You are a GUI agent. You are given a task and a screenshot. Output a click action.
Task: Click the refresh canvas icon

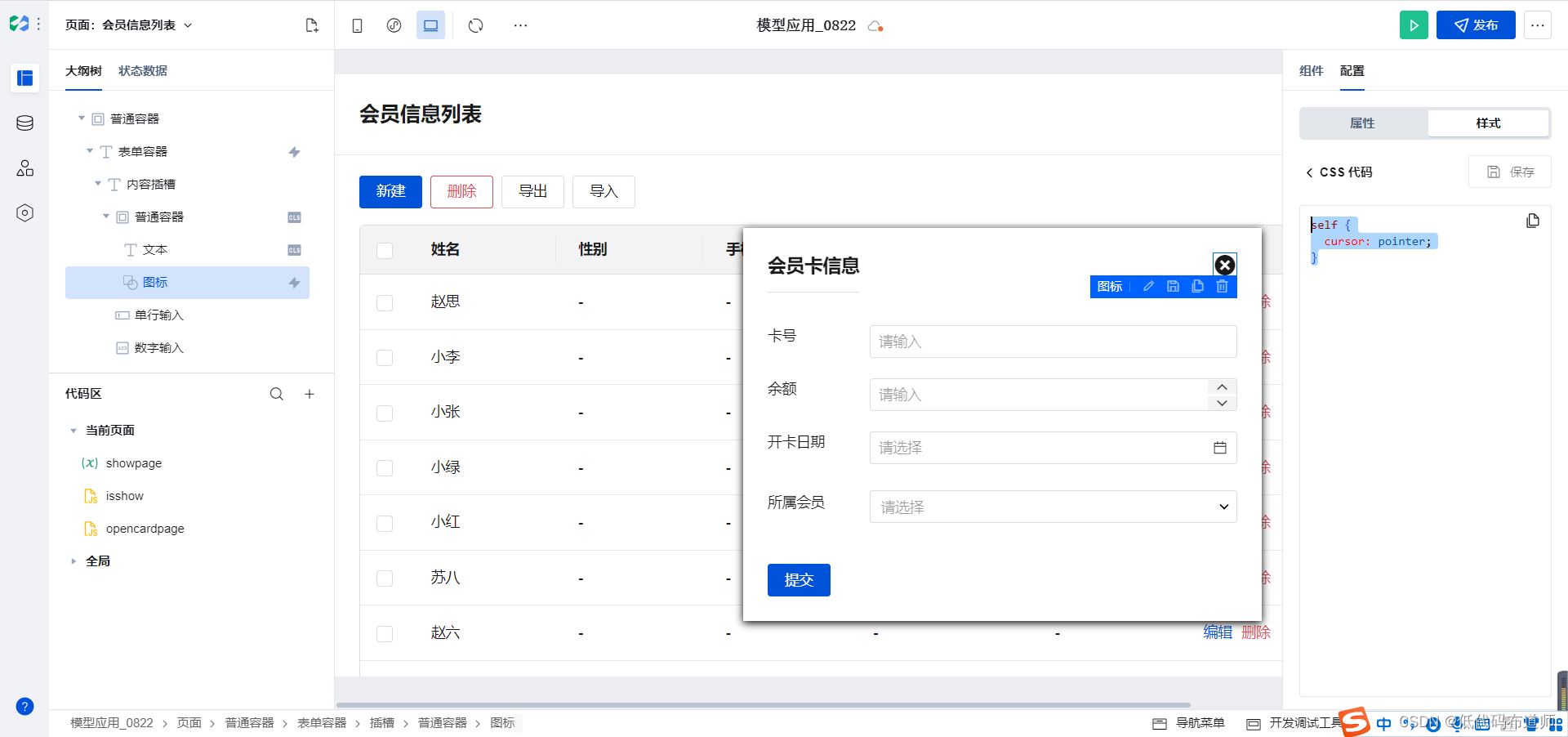[476, 25]
